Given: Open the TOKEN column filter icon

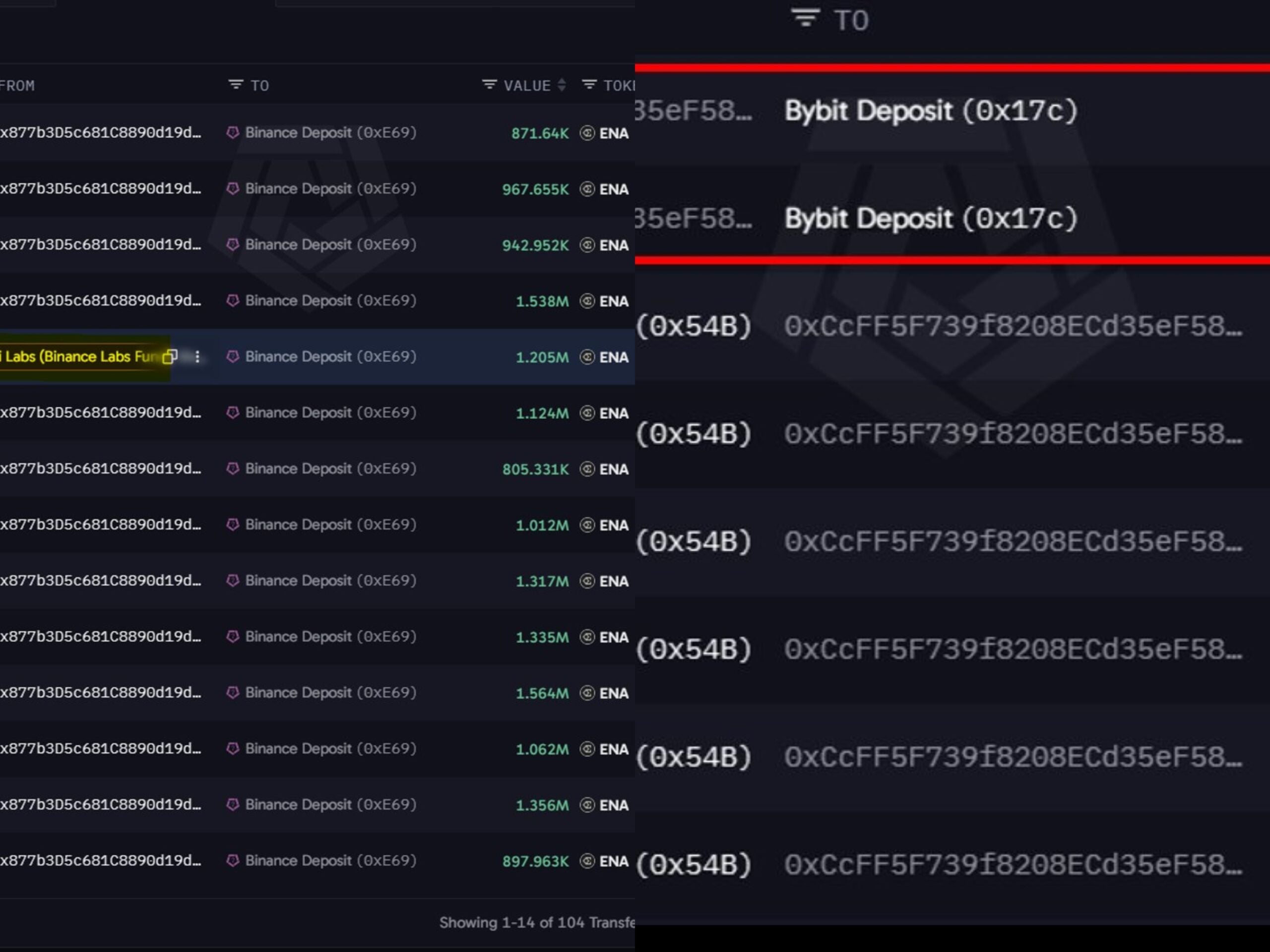Looking at the screenshot, I should click(x=589, y=85).
